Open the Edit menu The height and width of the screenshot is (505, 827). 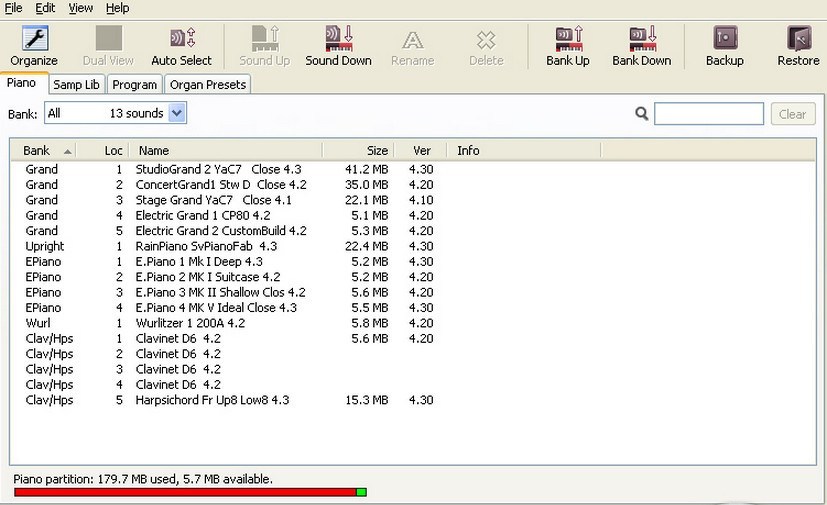45,8
